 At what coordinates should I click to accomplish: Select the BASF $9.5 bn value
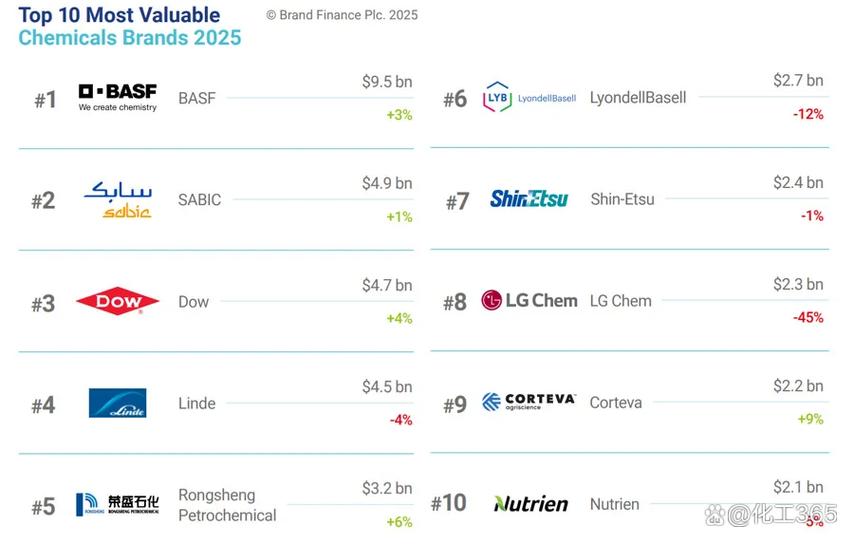[x=387, y=82]
